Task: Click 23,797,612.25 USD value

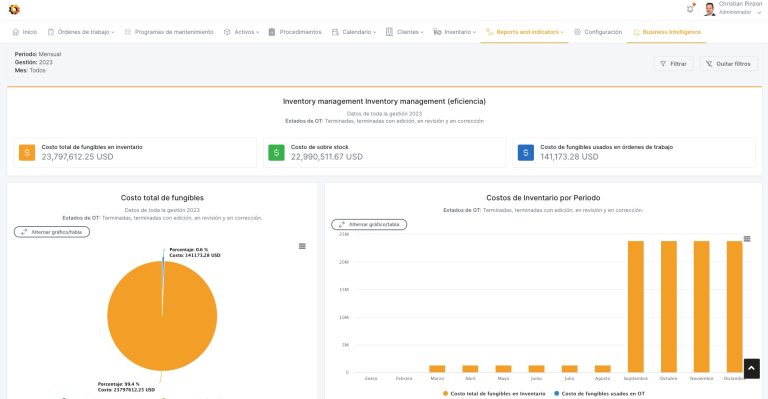Action: pyautogui.click(x=77, y=157)
